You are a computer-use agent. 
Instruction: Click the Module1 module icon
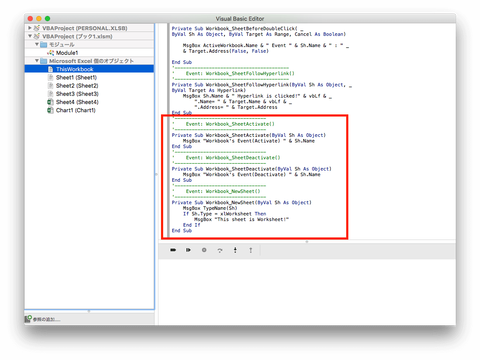tap(50, 53)
